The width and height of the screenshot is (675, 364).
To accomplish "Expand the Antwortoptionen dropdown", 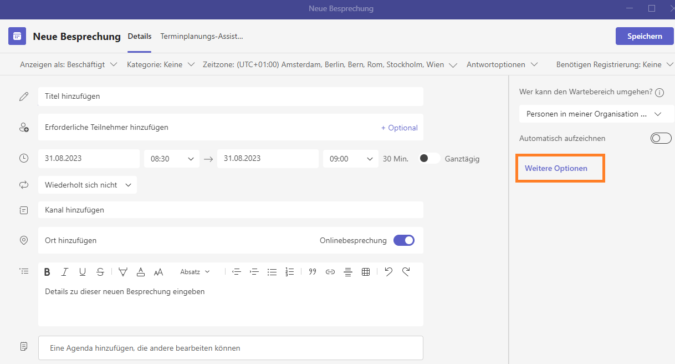I will click(x=502, y=65).
